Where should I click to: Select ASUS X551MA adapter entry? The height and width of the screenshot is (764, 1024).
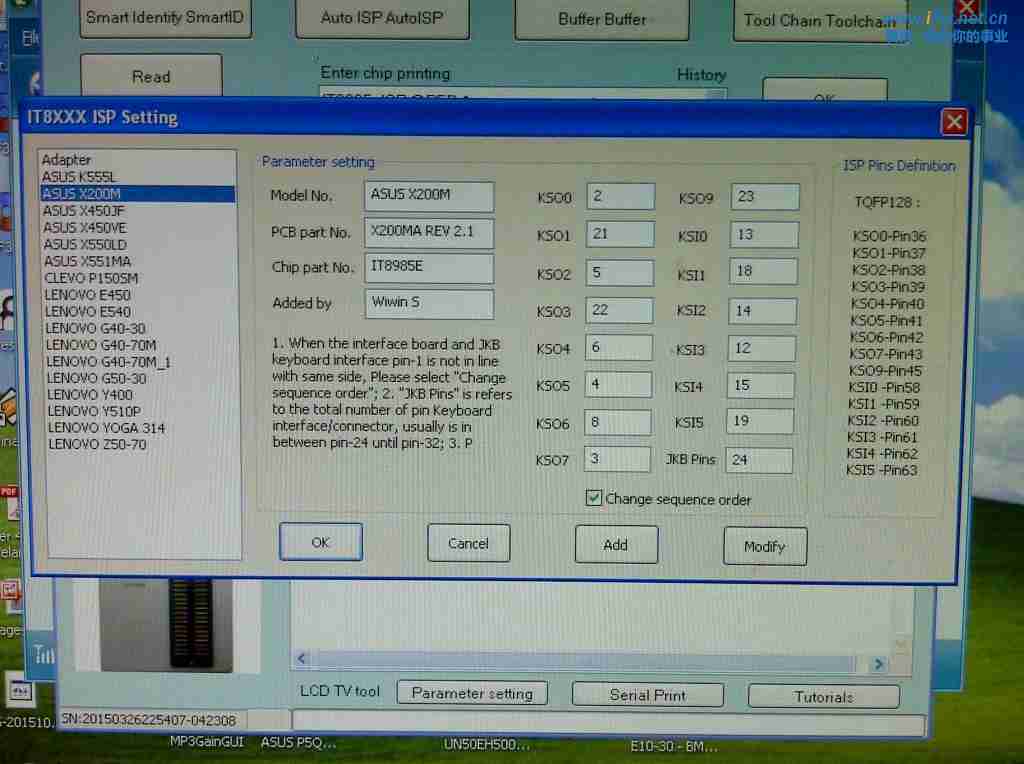tap(88, 261)
